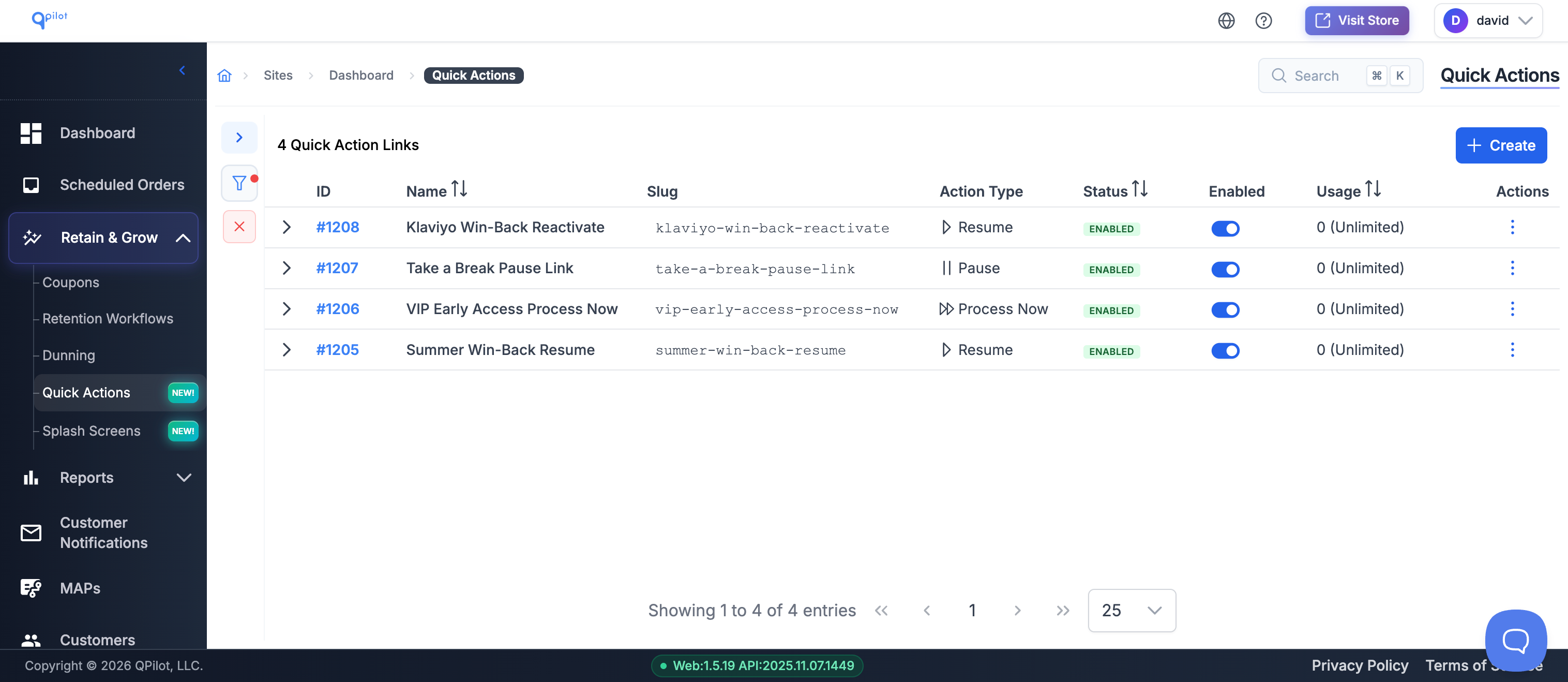Open the language globe icon
The image size is (1568, 682).
coord(1226,21)
